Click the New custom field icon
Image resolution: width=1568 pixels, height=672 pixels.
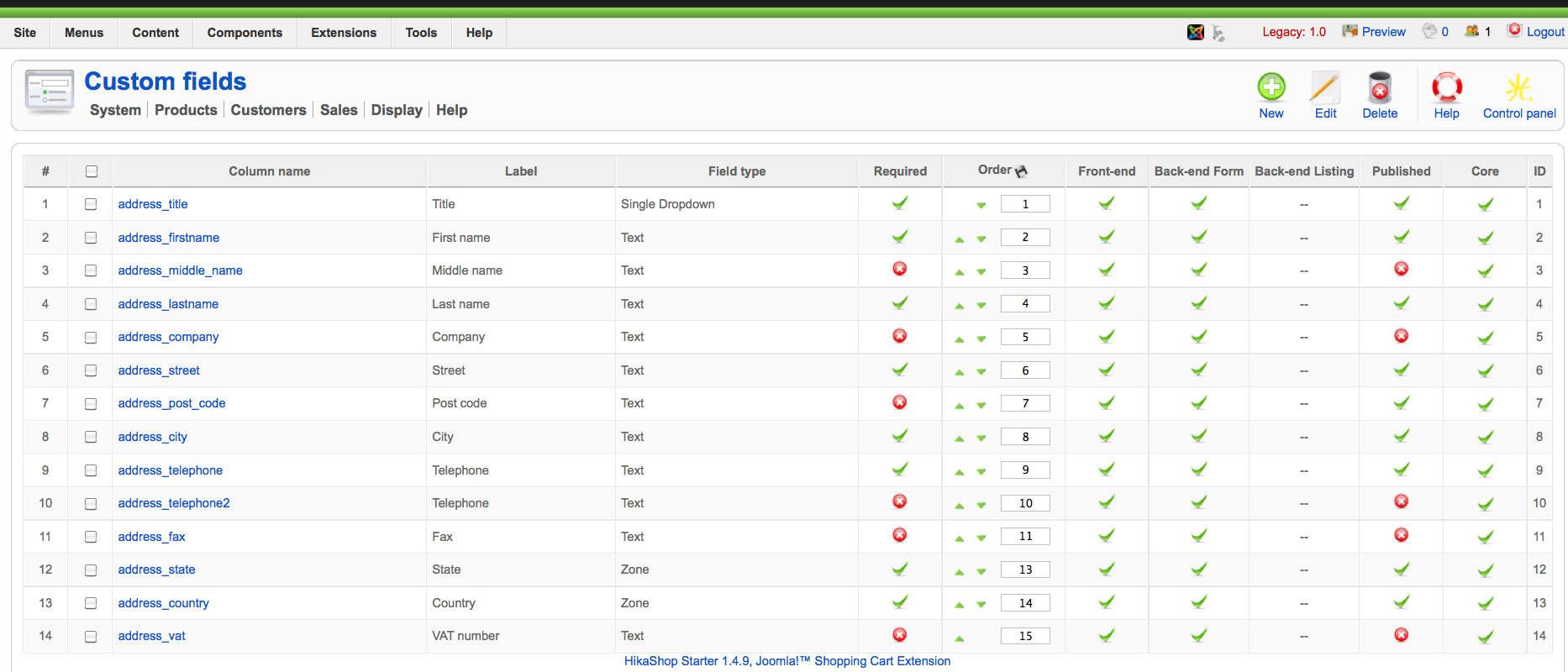(x=1271, y=88)
